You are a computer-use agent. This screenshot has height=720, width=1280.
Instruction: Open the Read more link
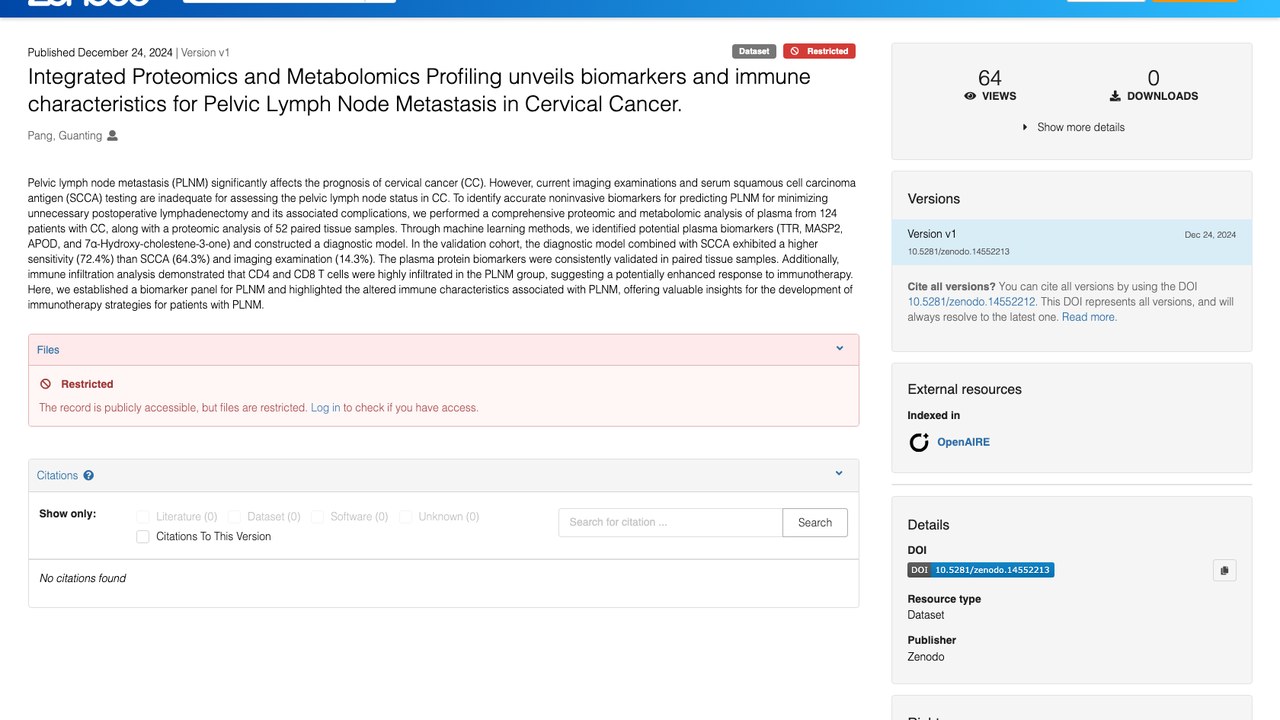(1089, 317)
